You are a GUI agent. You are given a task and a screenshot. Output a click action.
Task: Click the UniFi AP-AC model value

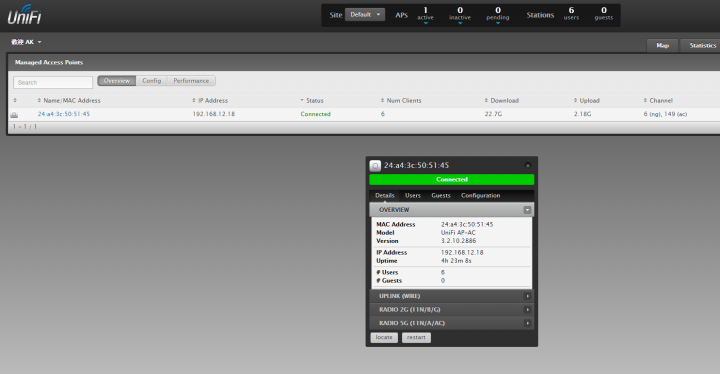coord(458,232)
